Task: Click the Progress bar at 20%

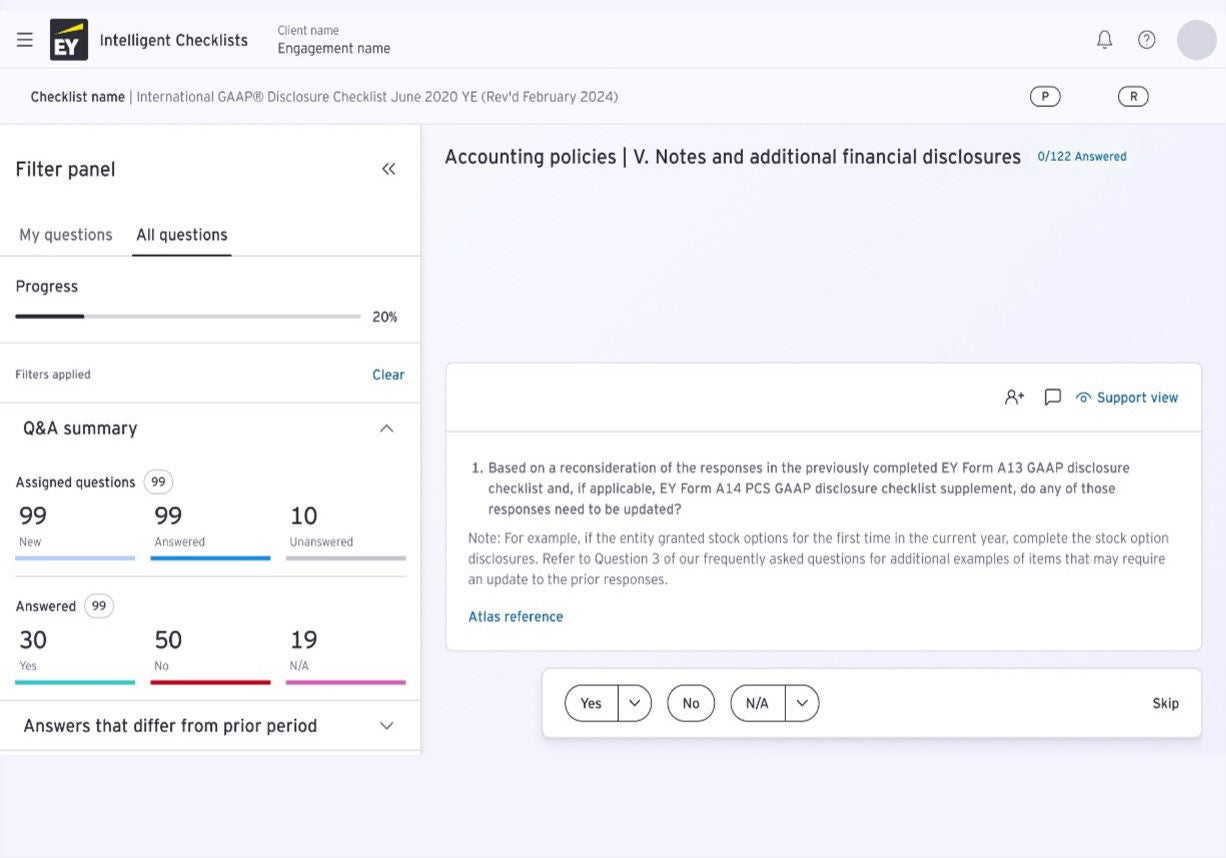Action: tap(188, 316)
